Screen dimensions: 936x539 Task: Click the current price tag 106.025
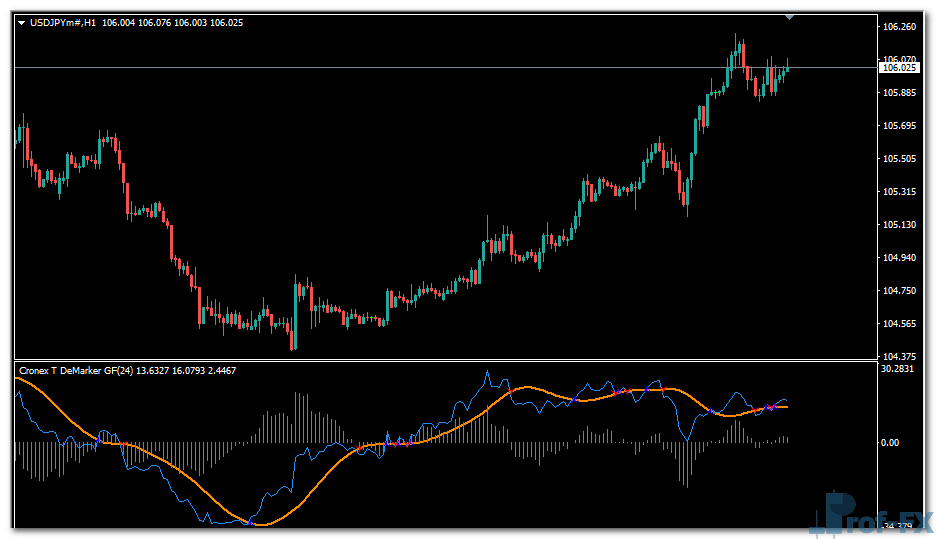899,67
